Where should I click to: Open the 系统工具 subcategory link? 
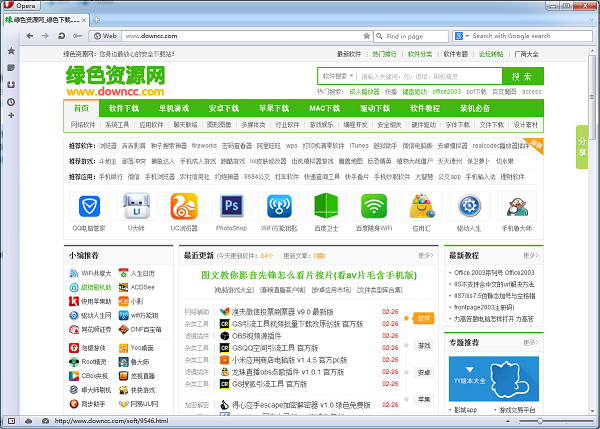(x=117, y=125)
